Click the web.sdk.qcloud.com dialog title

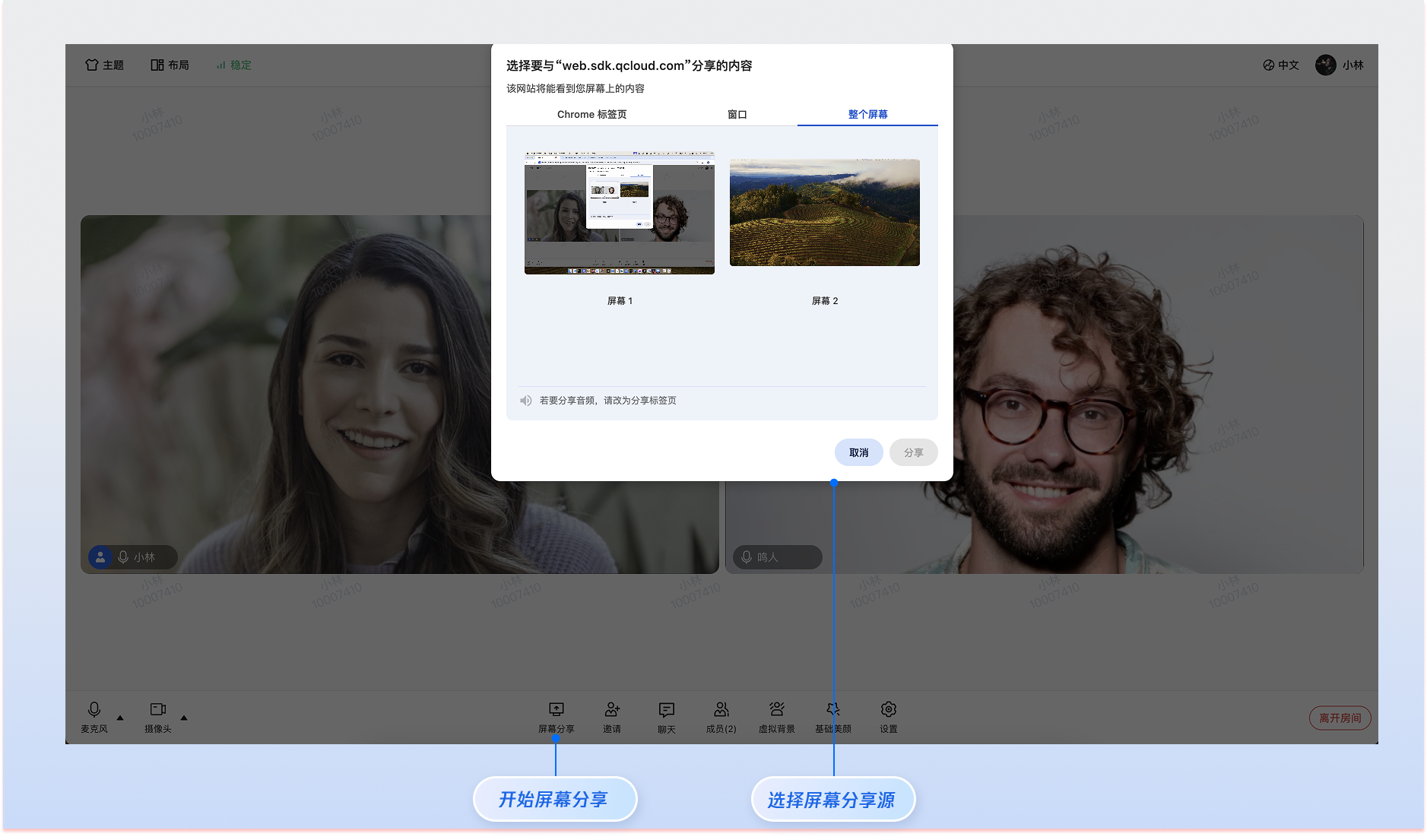(x=629, y=66)
